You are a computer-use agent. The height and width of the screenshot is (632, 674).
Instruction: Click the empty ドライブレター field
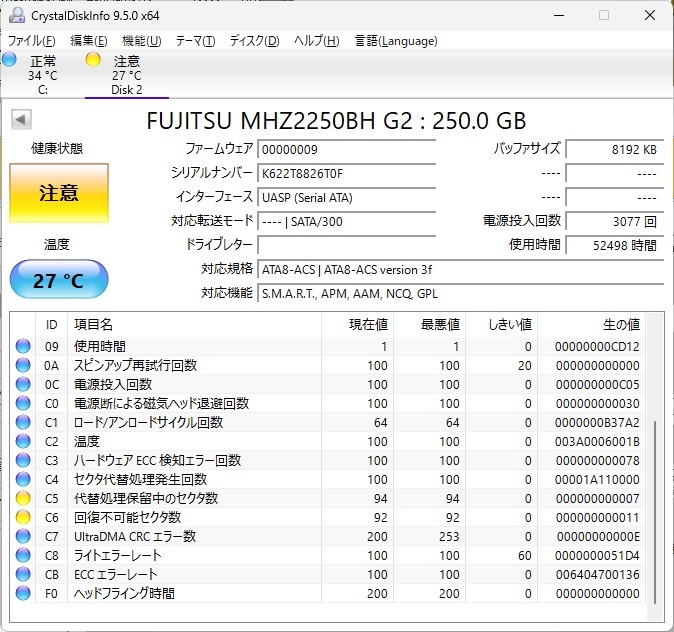(x=346, y=245)
